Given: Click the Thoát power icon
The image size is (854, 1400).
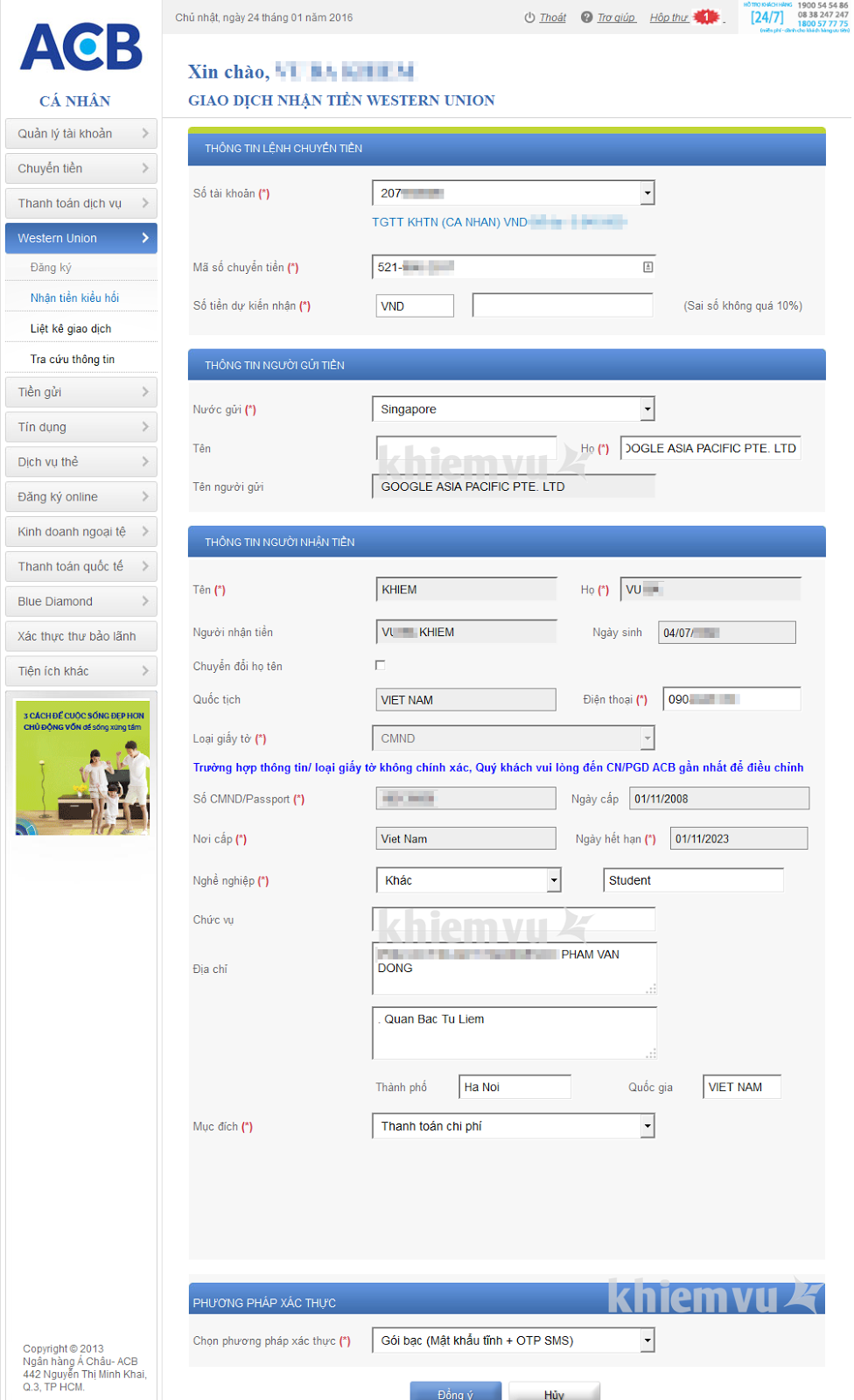Looking at the screenshot, I should (529, 17).
